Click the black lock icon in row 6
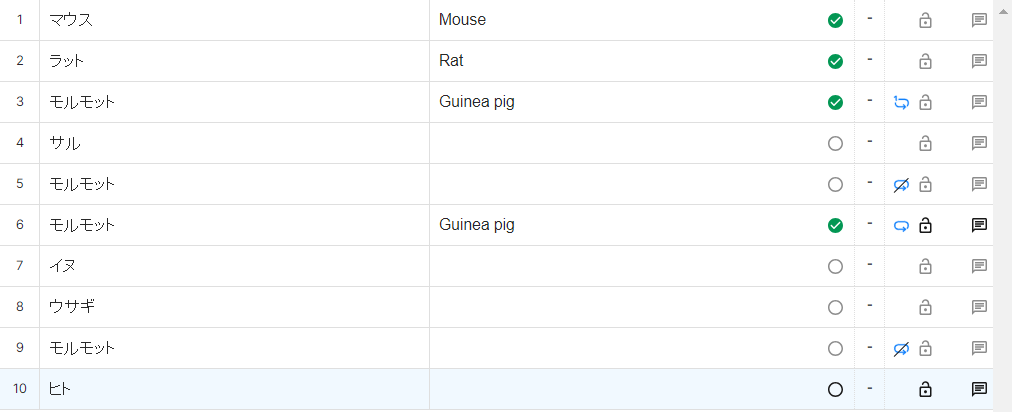1012x412 pixels. pyautogui.click(x=925, y=225)
